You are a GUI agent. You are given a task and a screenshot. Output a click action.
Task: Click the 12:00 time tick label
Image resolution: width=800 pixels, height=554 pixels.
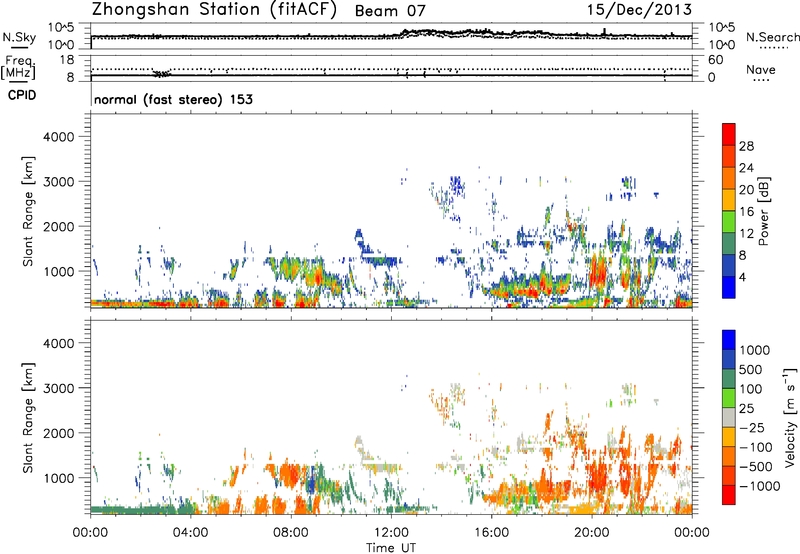pos(391,533)
